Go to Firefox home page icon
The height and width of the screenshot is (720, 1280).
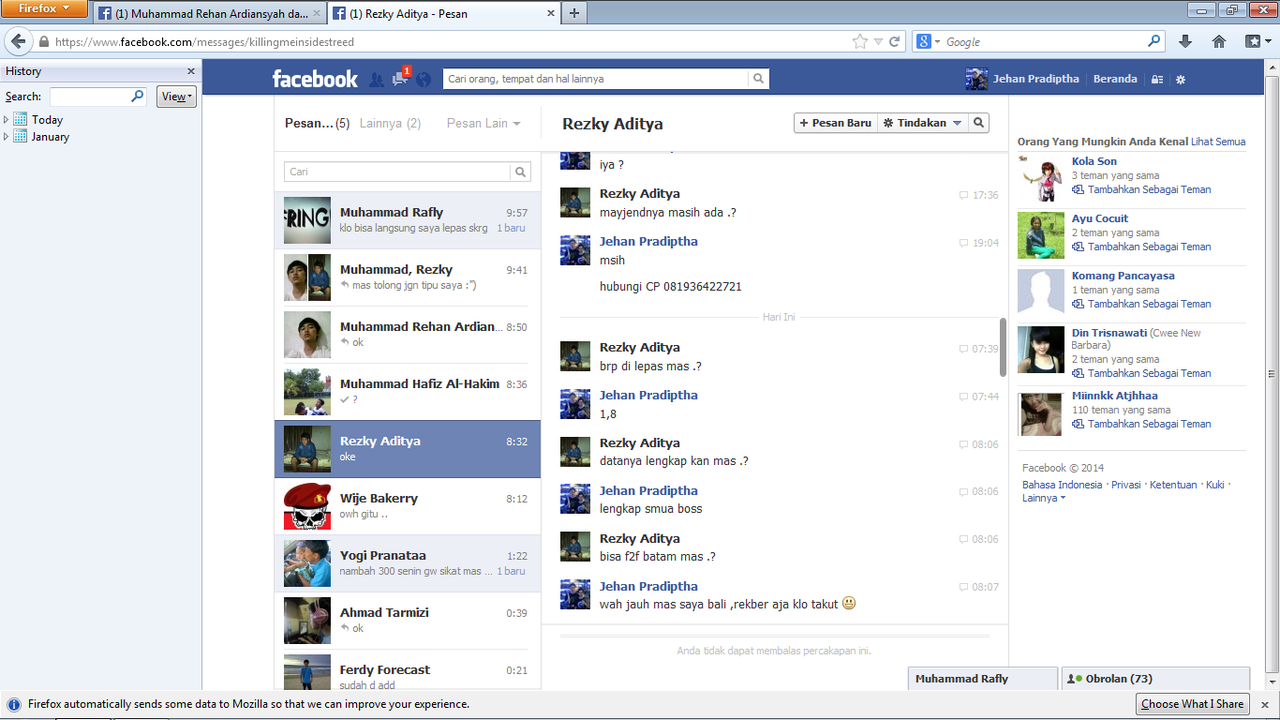pos(1219,42)
